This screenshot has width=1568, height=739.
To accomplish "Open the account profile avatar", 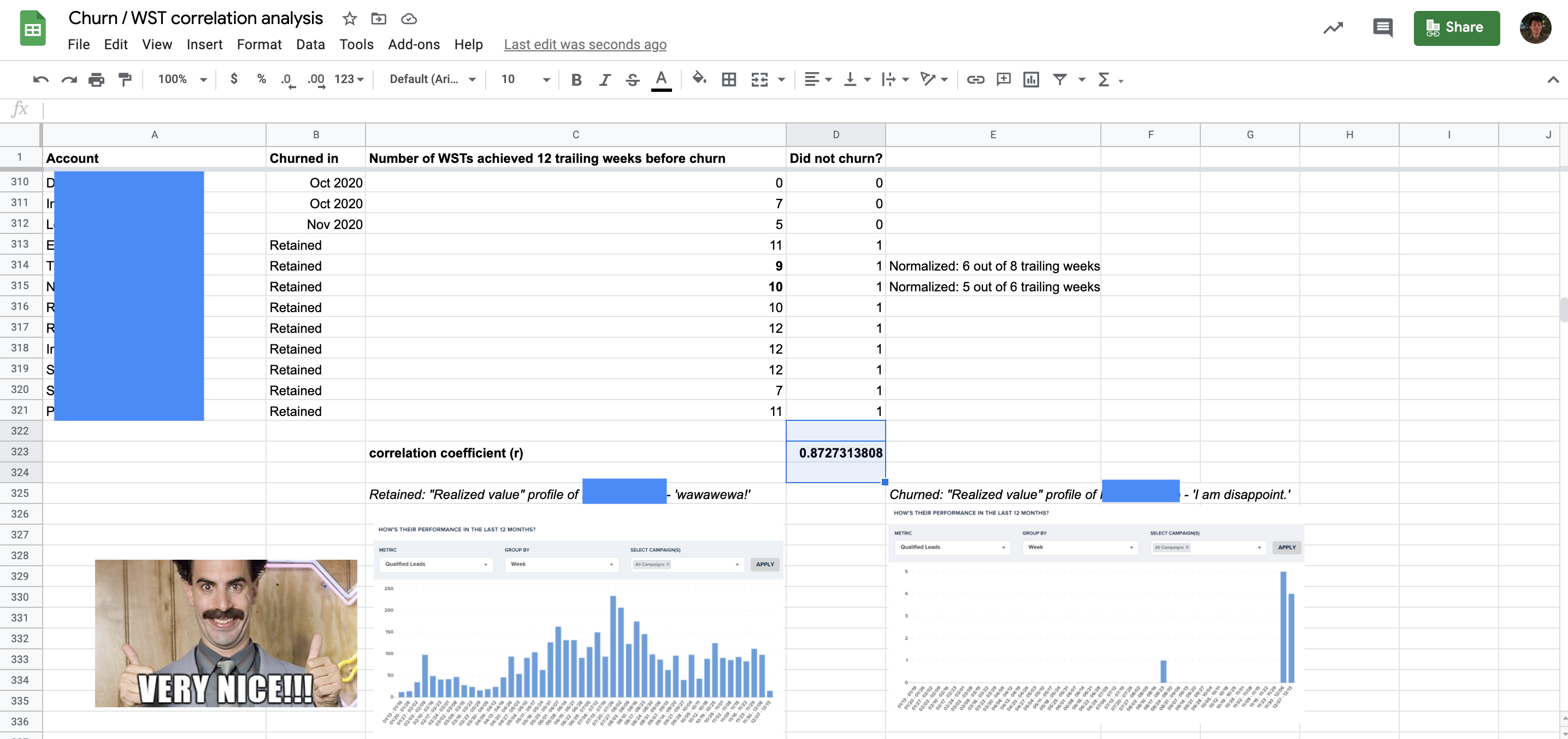I will click(1535, 28).
